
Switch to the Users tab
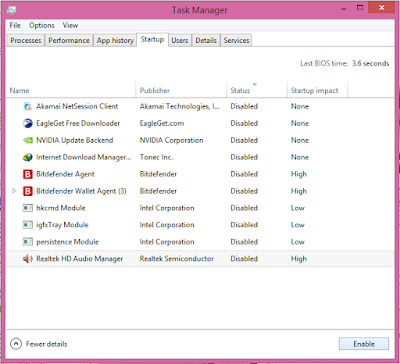(x=180, y=40)
